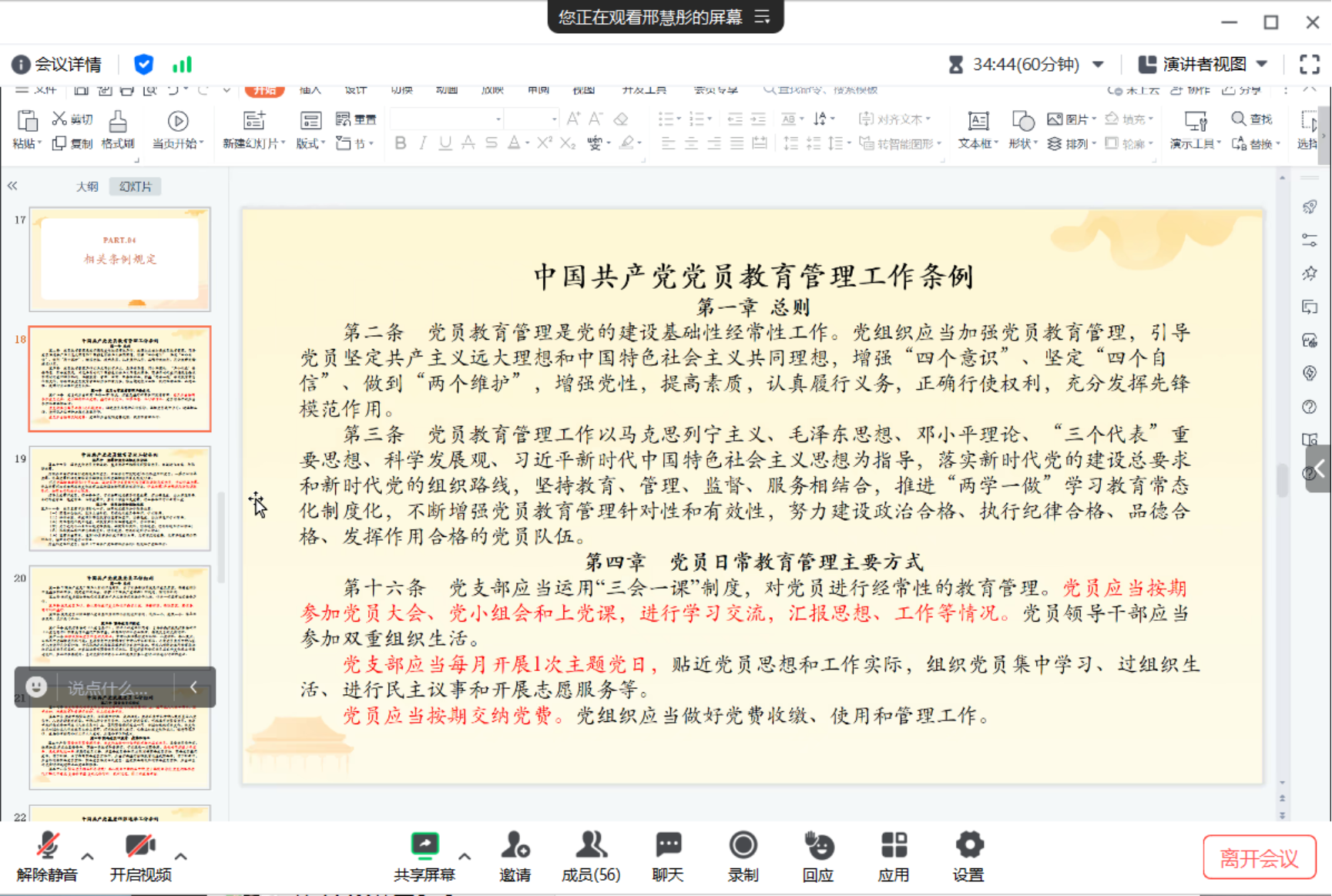The height and width of the screenshot is (896, 1332).
Task: Open Meeting Details
Action: point(57,65)
